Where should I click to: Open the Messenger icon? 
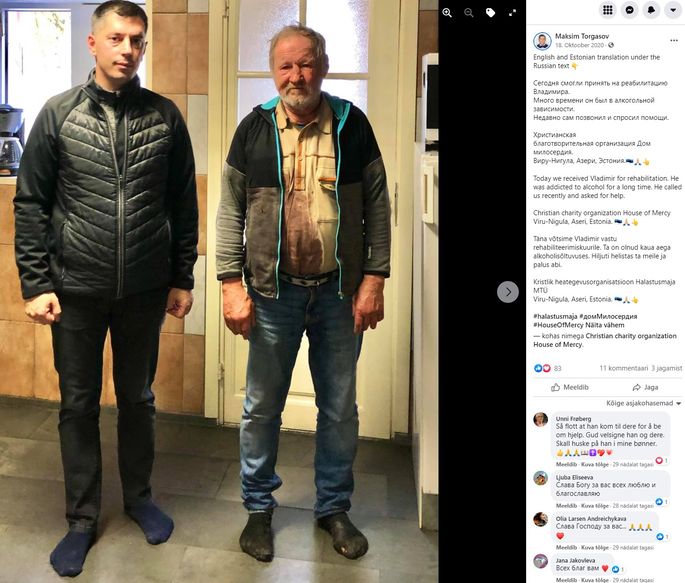(x=630, y=10)
